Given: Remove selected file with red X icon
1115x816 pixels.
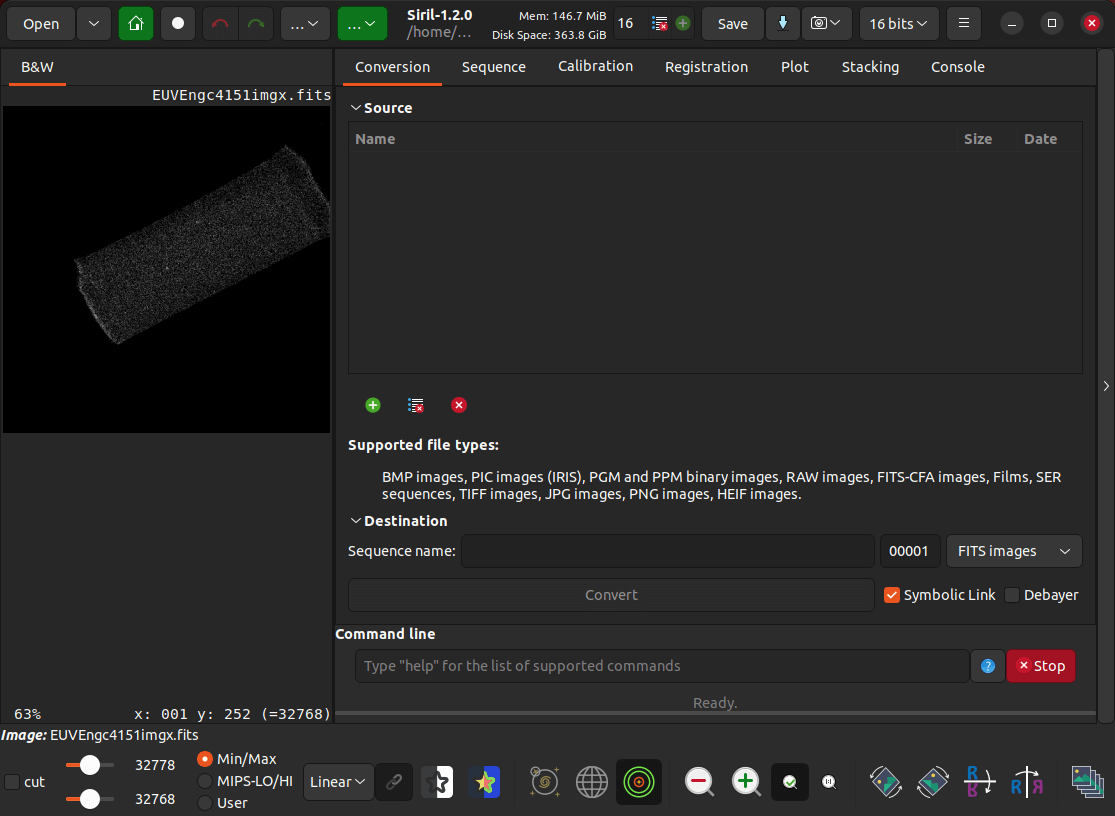Looking at the screenshot, I should pyautogui.click(x=459, y=405).
